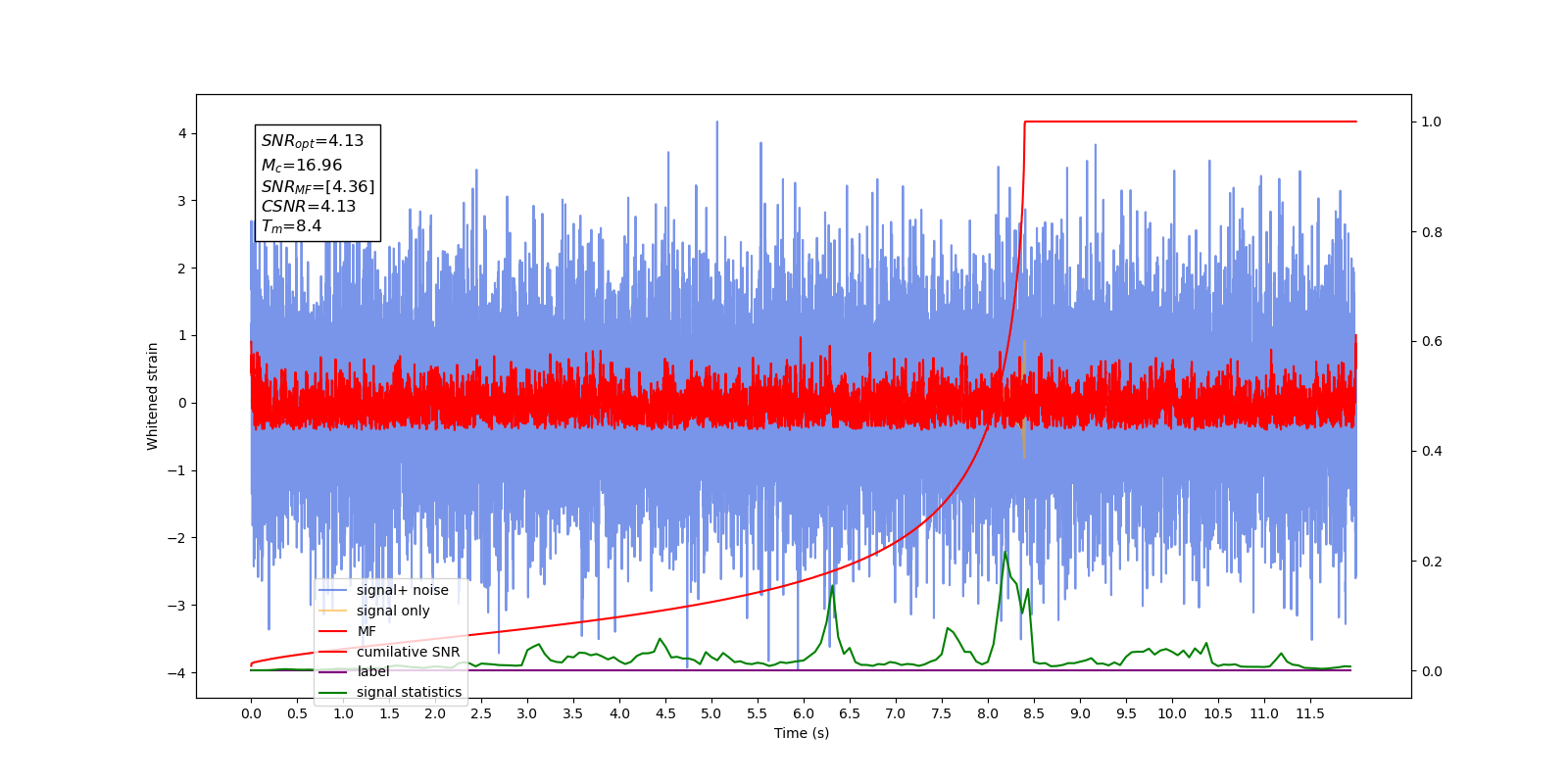Viewport: 1568px width, 784px height.
Task: Click the 7.0 tick on time axis
Action: (896, 713)
